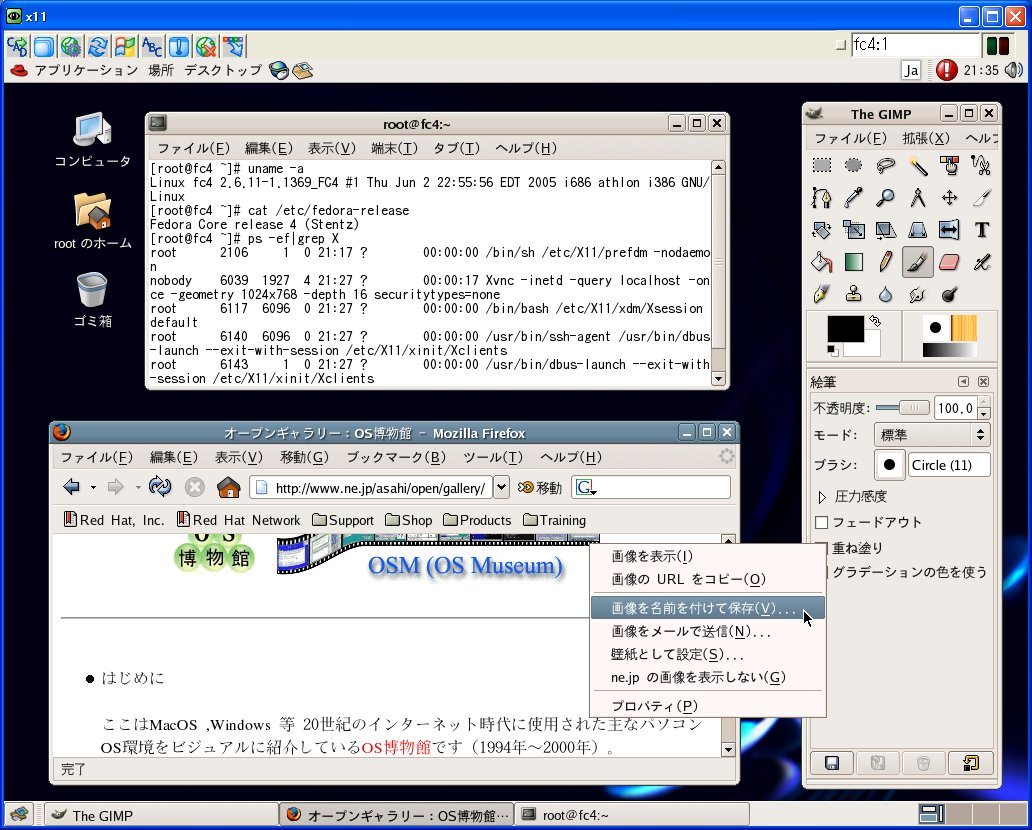This screenshot has height=830, width=1032.
Task: Select the Paintbrush tool in GIMP
Action: 918,262
